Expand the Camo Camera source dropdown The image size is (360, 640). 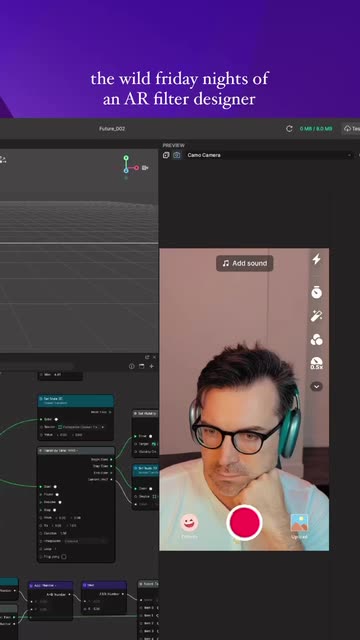pos(269,155)
